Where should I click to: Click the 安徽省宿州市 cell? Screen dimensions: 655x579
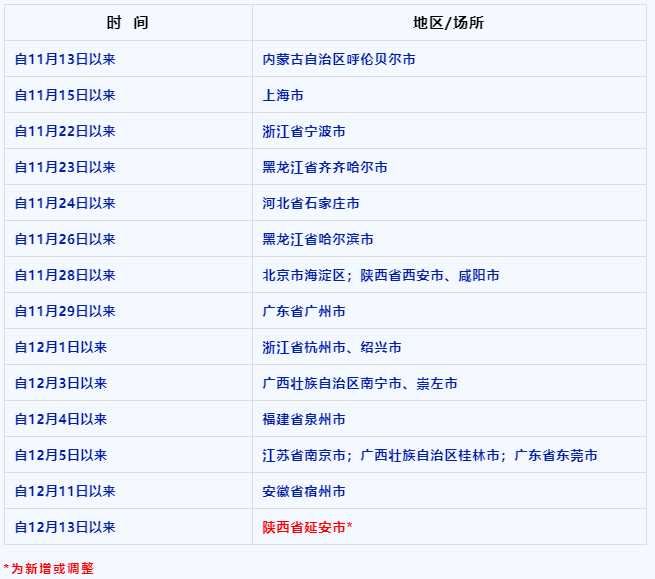449,490
